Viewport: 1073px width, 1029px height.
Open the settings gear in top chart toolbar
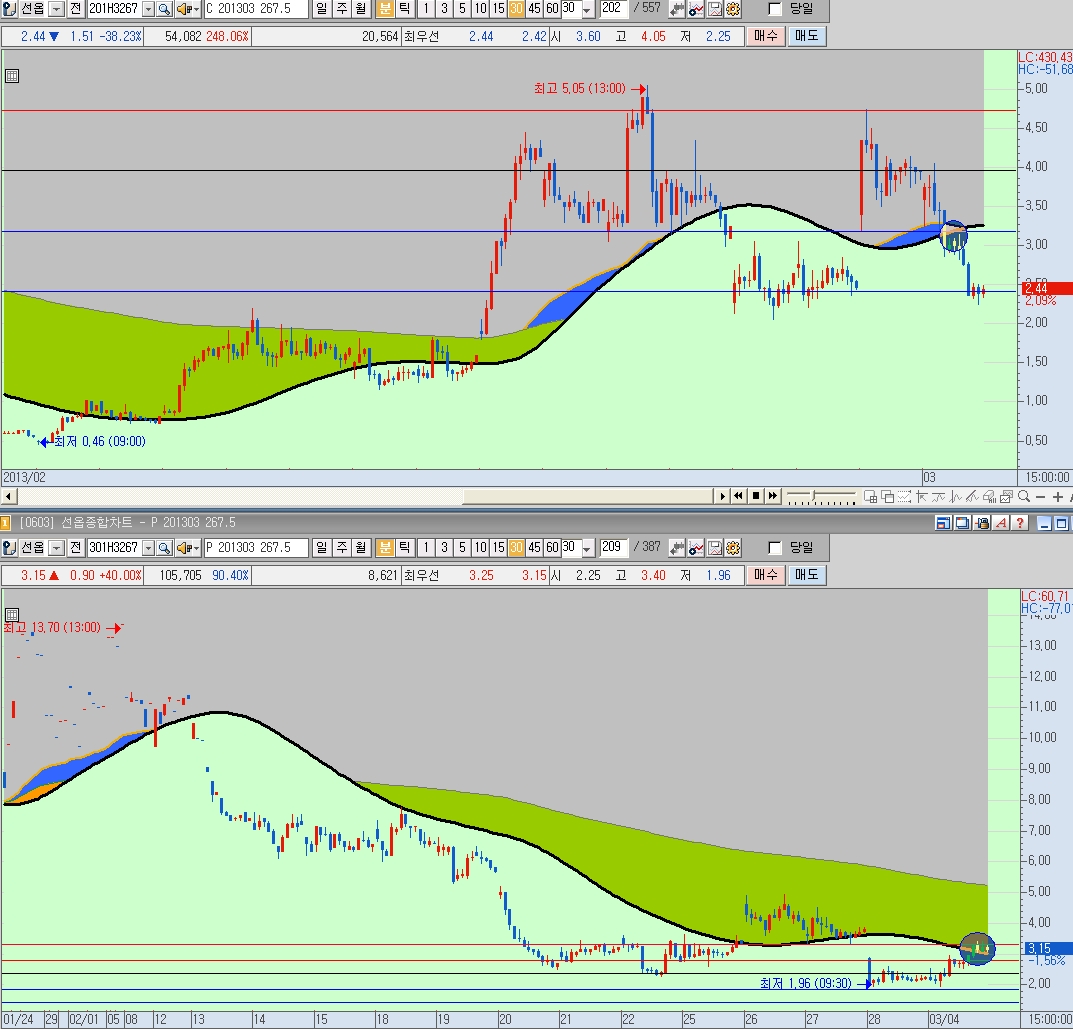click(733, 9)
